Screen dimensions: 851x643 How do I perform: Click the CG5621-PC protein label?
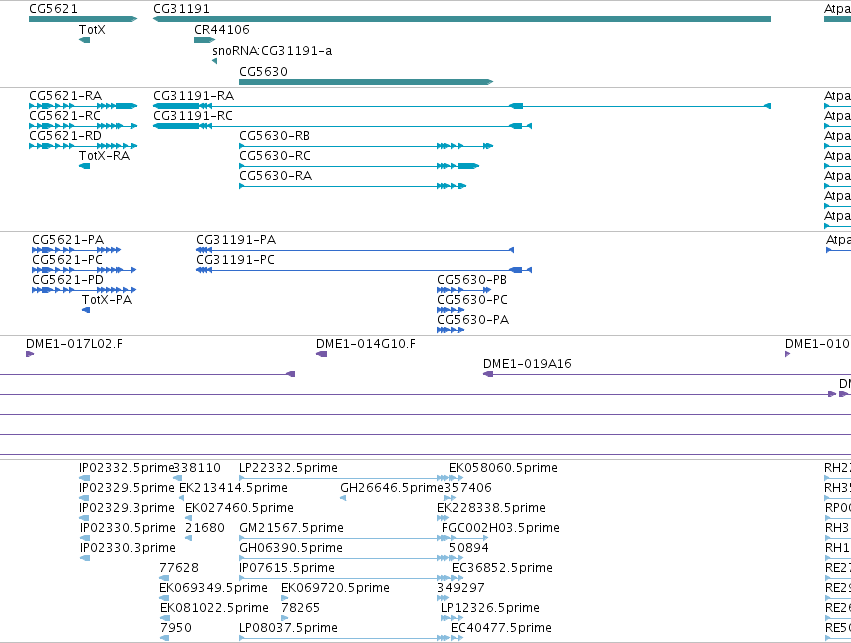point(67,260)
